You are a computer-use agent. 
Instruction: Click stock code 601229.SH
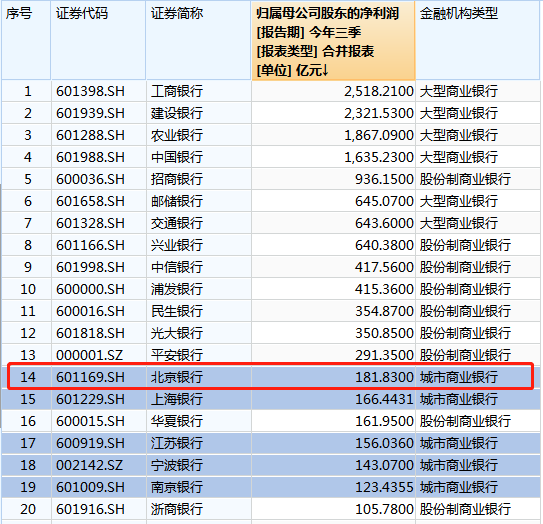99,399
